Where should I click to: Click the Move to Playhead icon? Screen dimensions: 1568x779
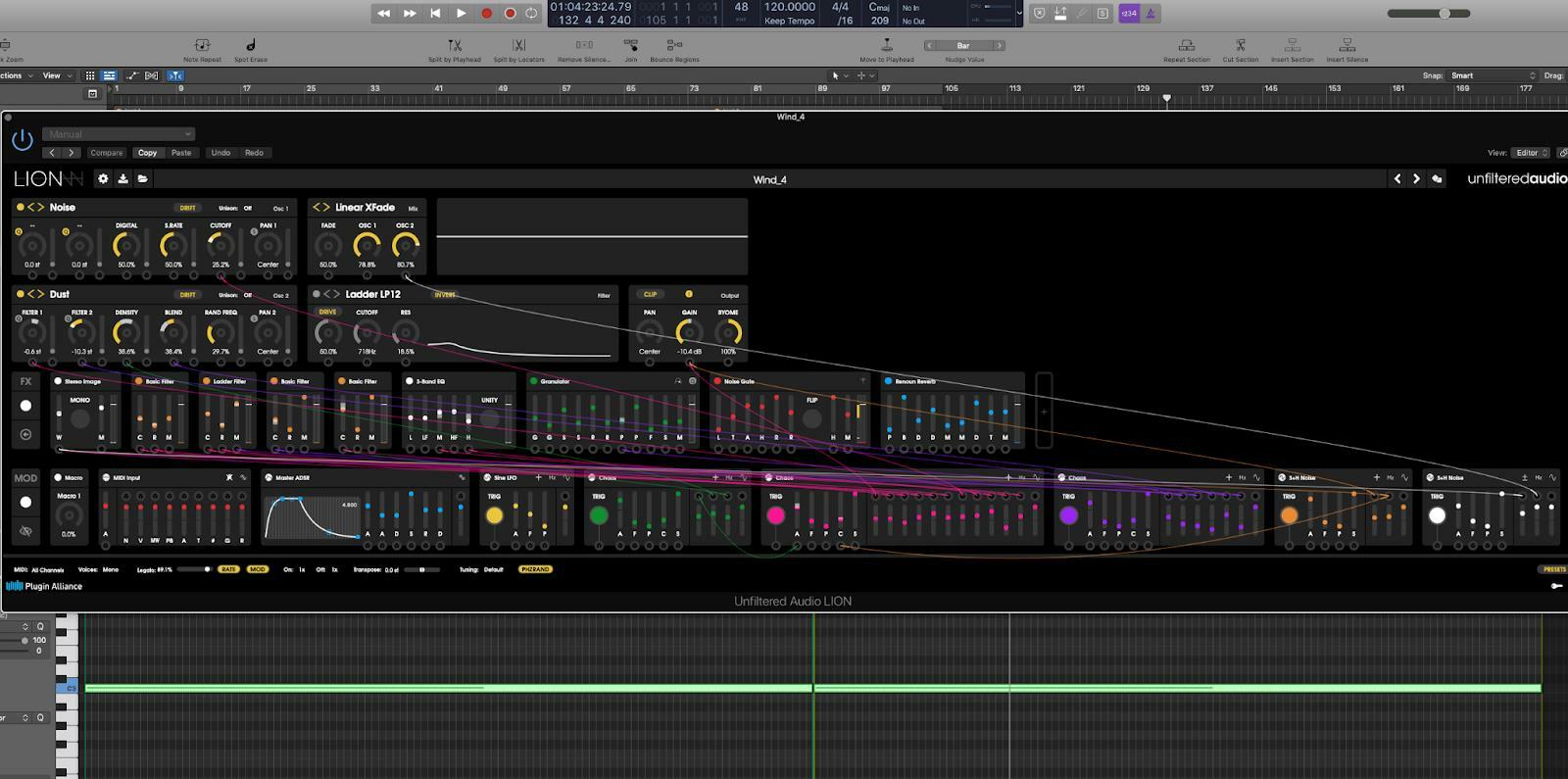coord(887,45)
